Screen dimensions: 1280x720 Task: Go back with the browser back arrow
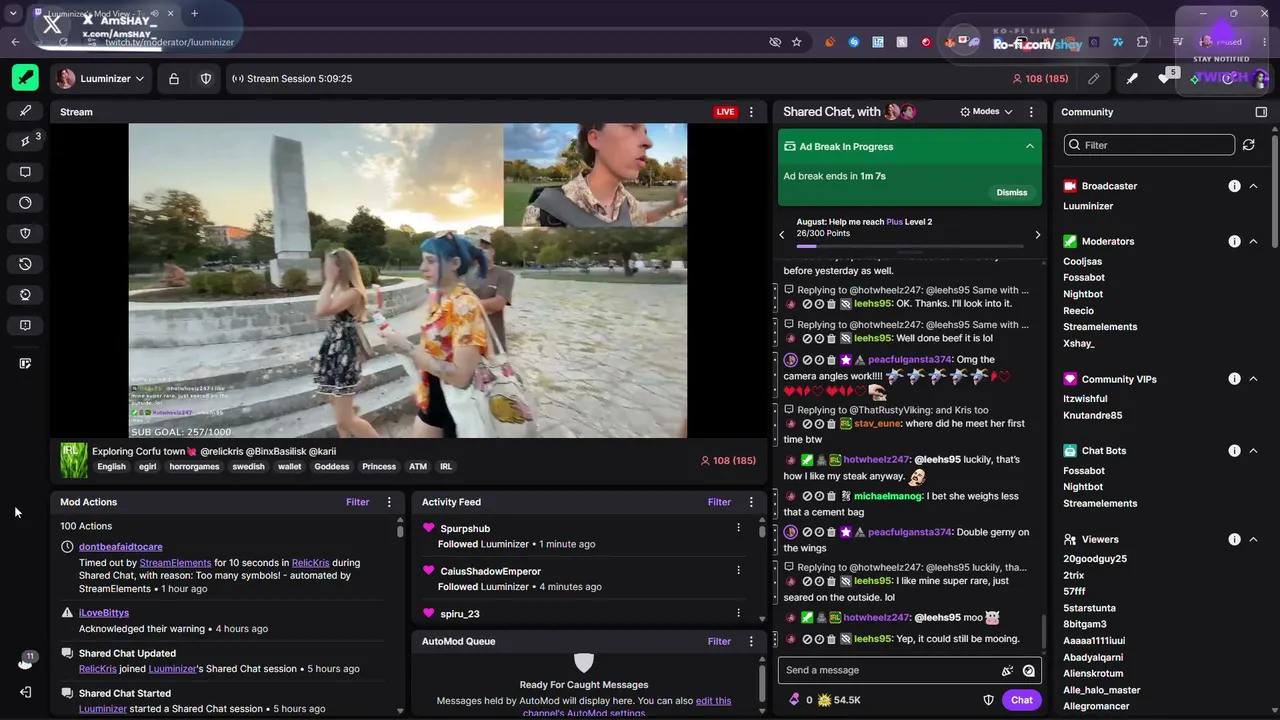[x=15, y=42]
